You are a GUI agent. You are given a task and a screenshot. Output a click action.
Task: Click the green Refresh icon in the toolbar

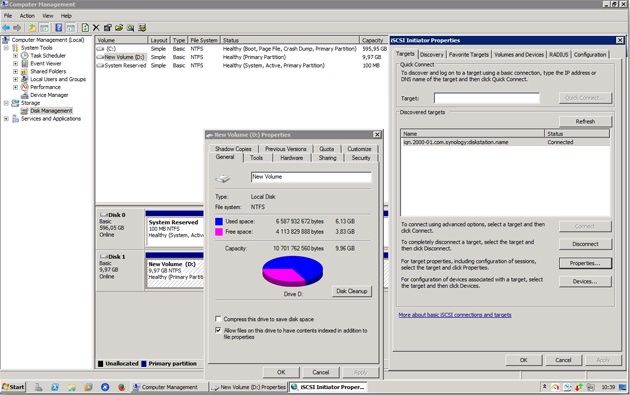point(85,28)
